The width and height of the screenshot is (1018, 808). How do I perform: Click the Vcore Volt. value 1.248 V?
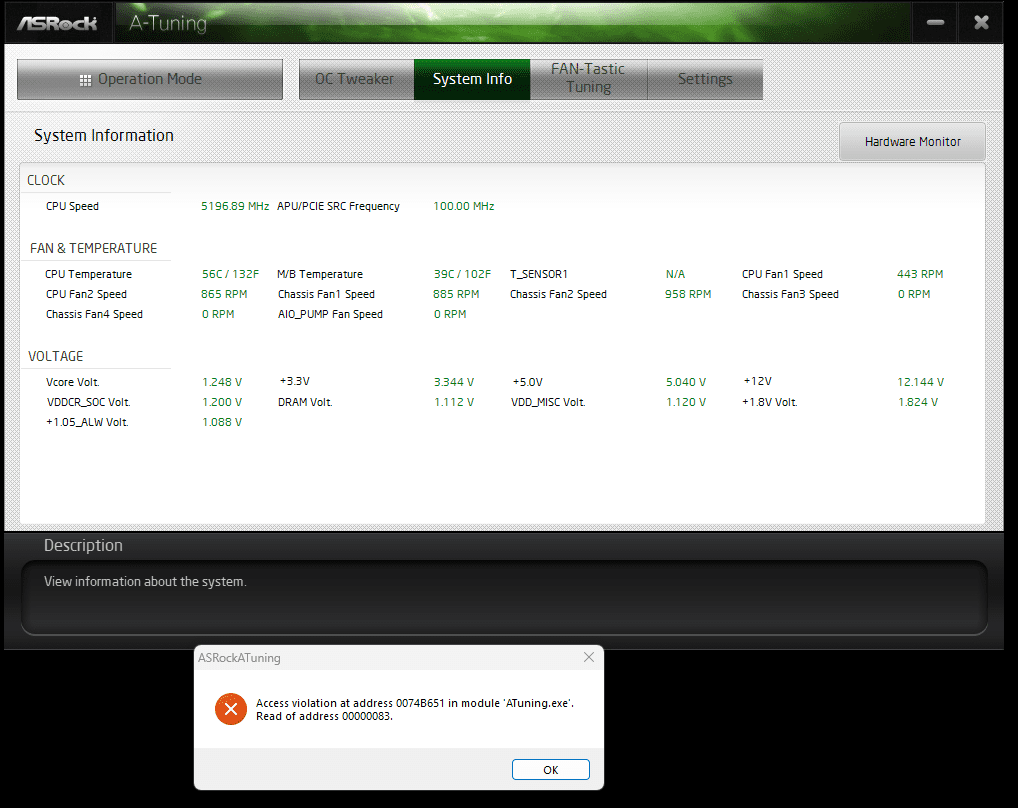pos(222,382)
